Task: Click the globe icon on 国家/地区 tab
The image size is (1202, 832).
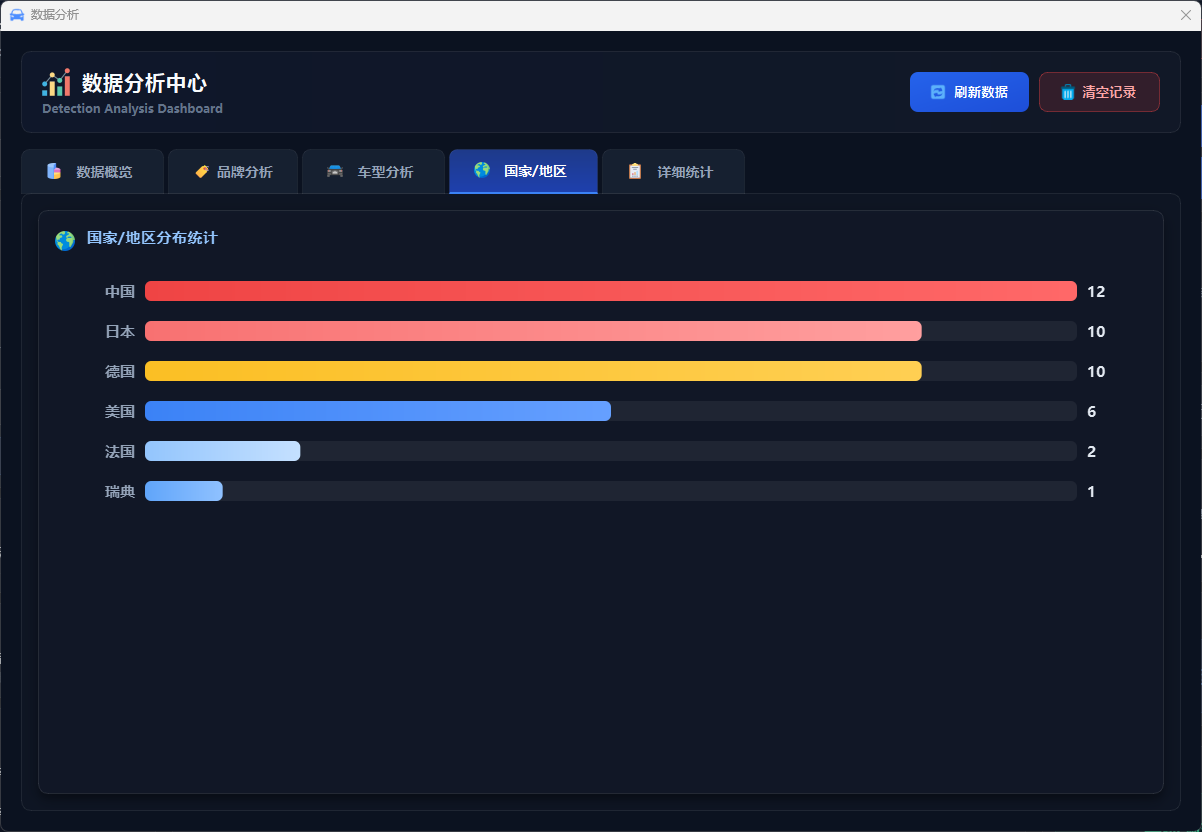Action: click(x=482, y=170)
